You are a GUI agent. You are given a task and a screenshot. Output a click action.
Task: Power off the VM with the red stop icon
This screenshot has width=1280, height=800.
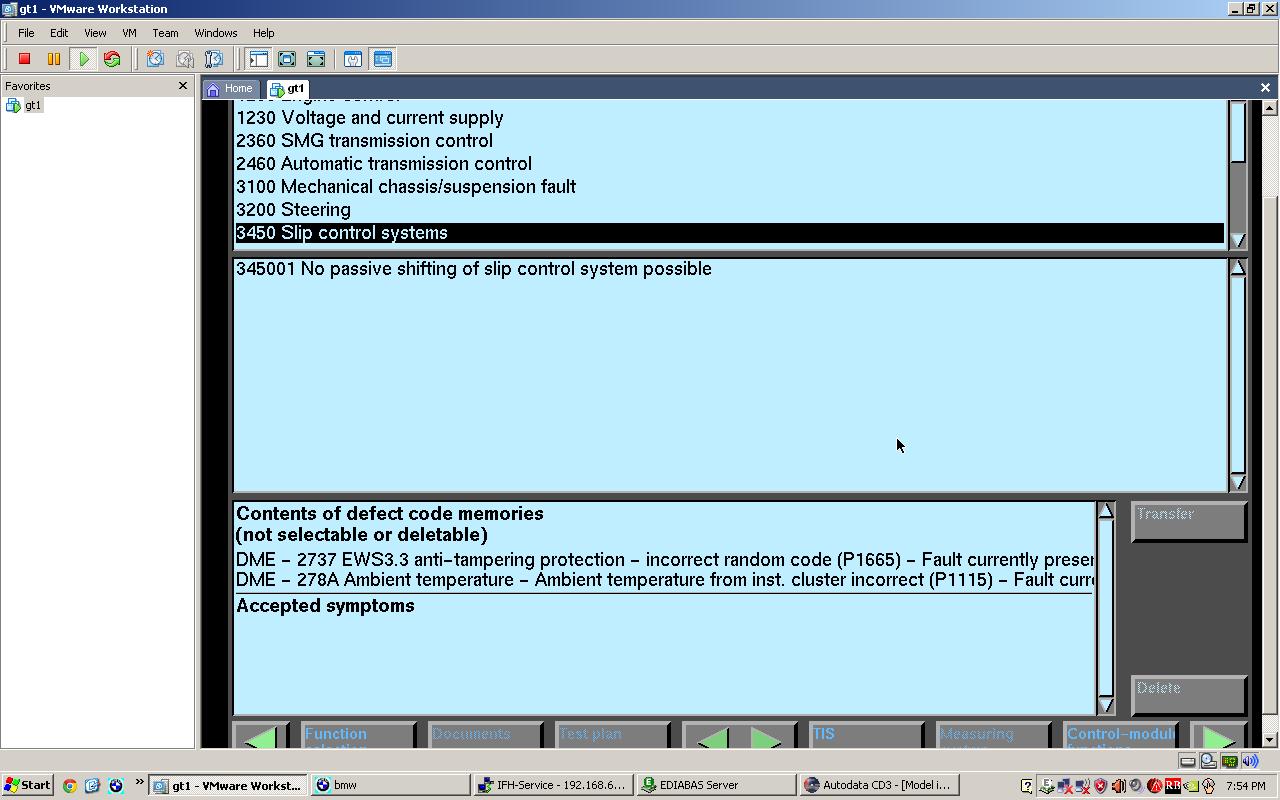click(25, 59)
